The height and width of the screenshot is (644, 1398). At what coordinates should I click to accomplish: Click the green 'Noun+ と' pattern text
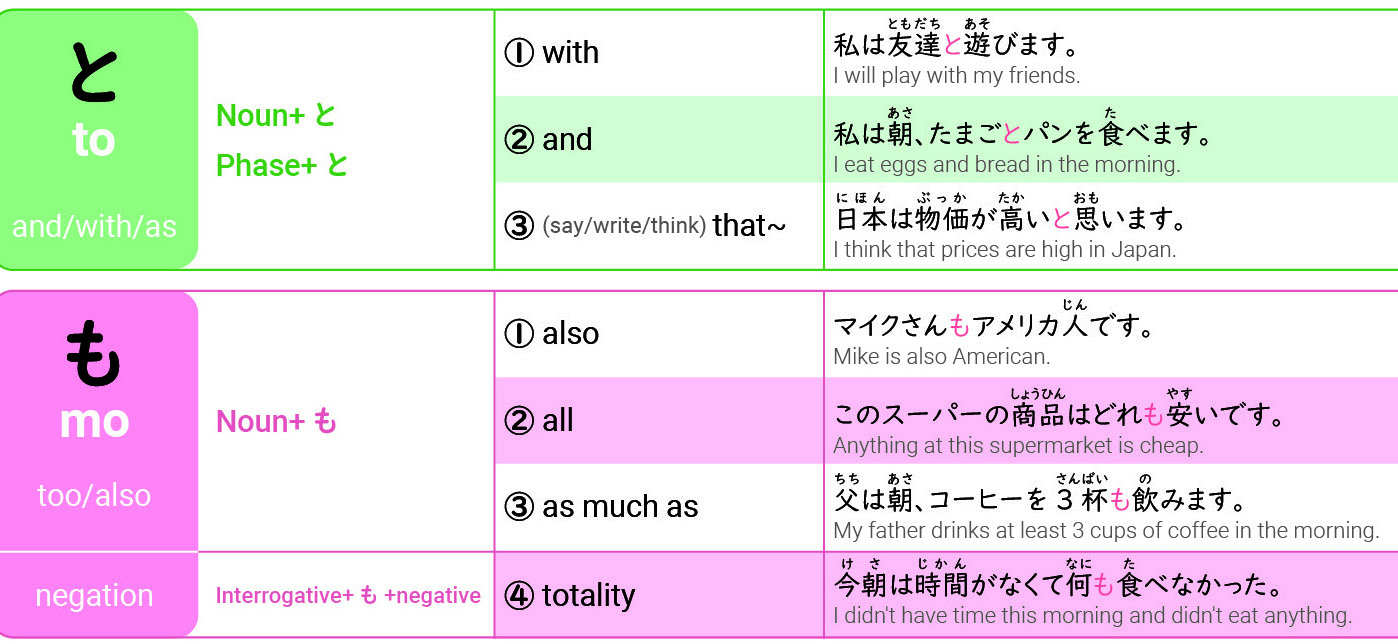[x=276, y=116]
